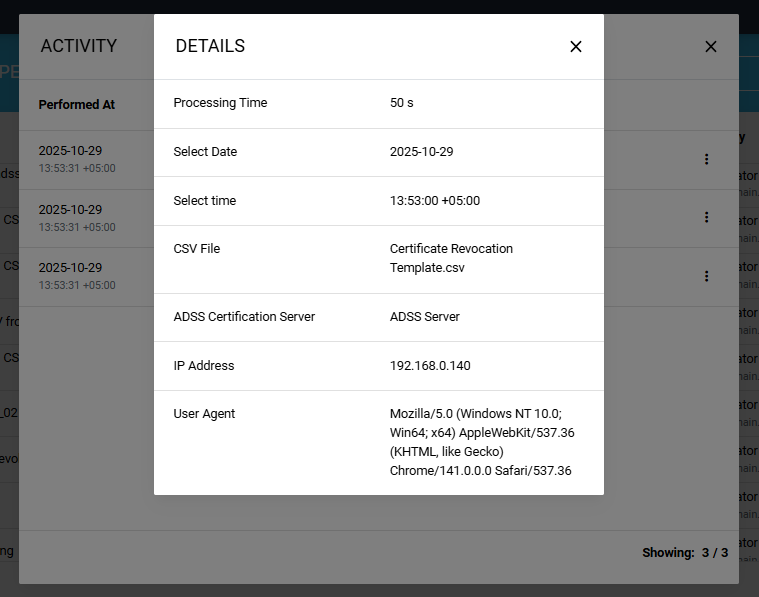
Task: Close the Details dialog
Action: (575, 46)
